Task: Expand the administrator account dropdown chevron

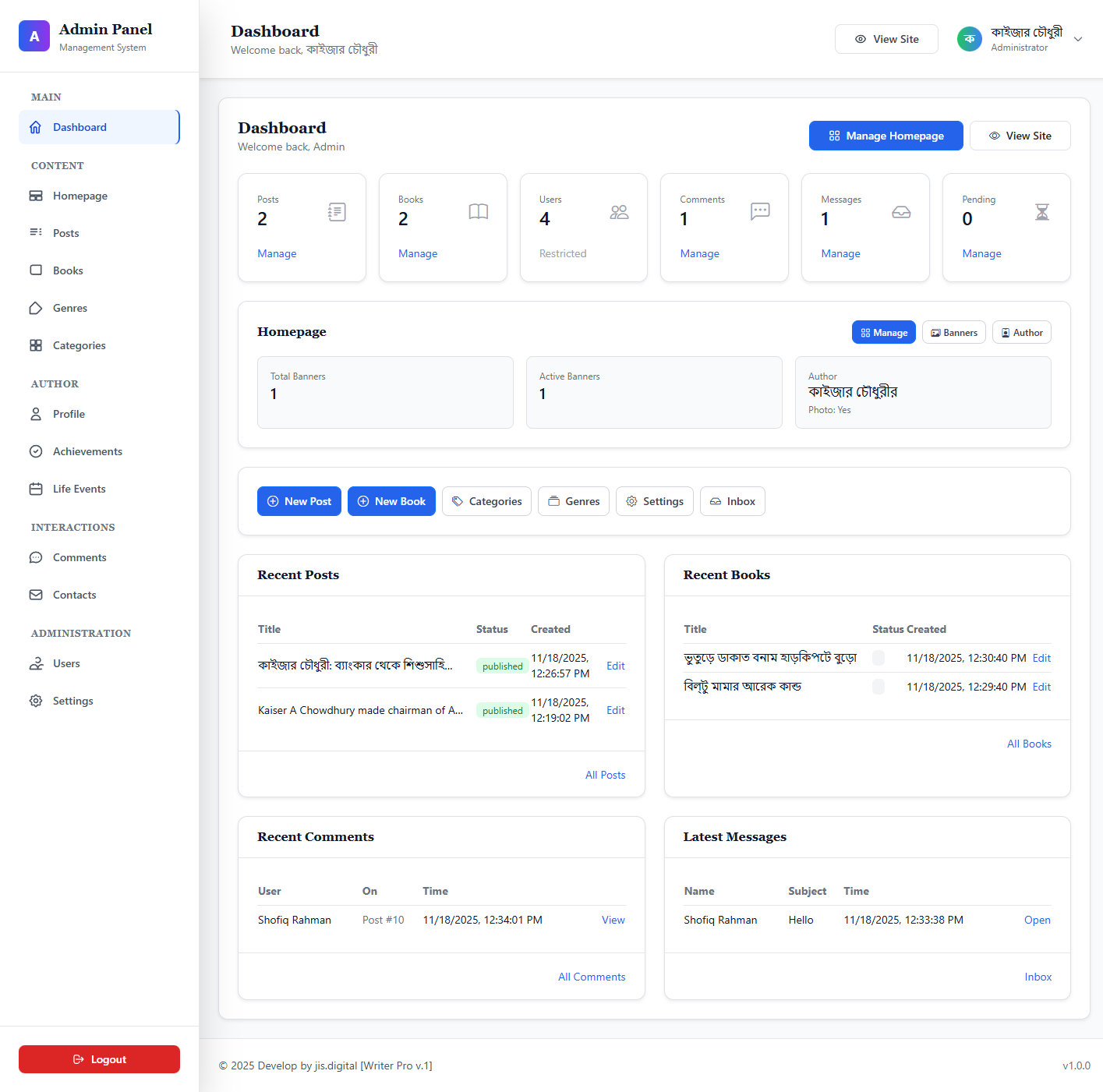Action: [x=1078, y=39]
